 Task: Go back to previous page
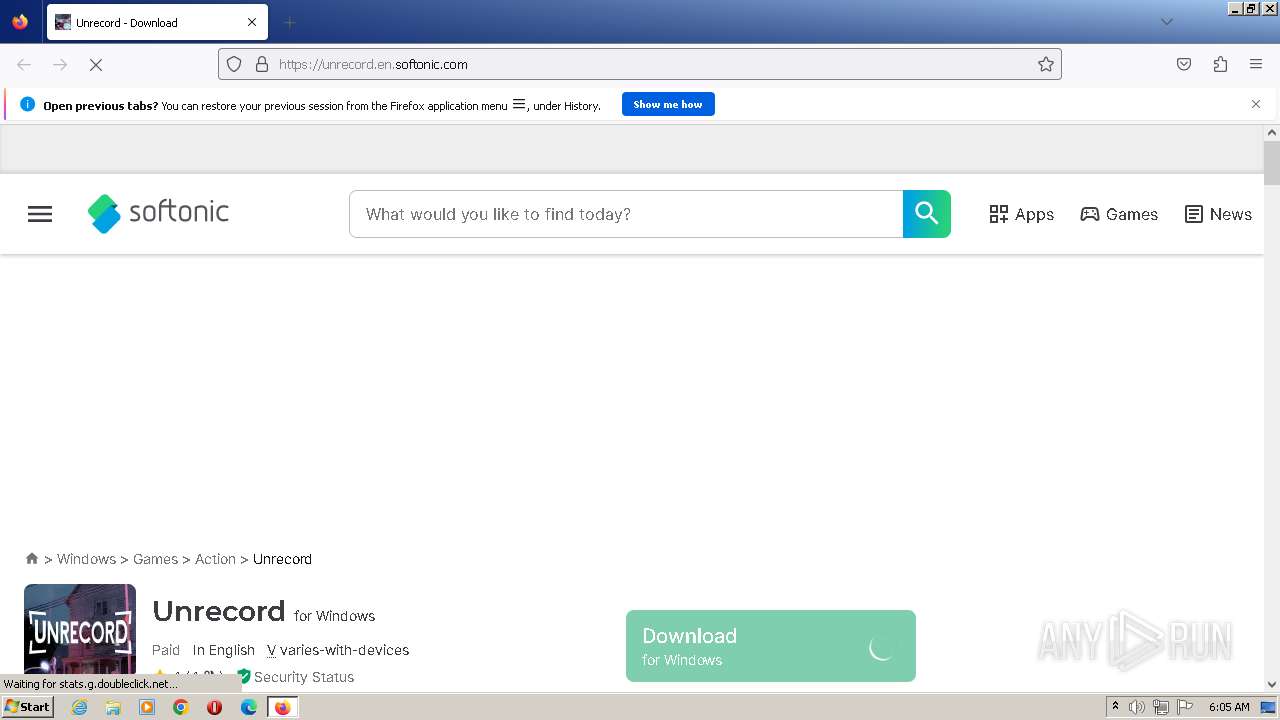[x=24, y=64]
